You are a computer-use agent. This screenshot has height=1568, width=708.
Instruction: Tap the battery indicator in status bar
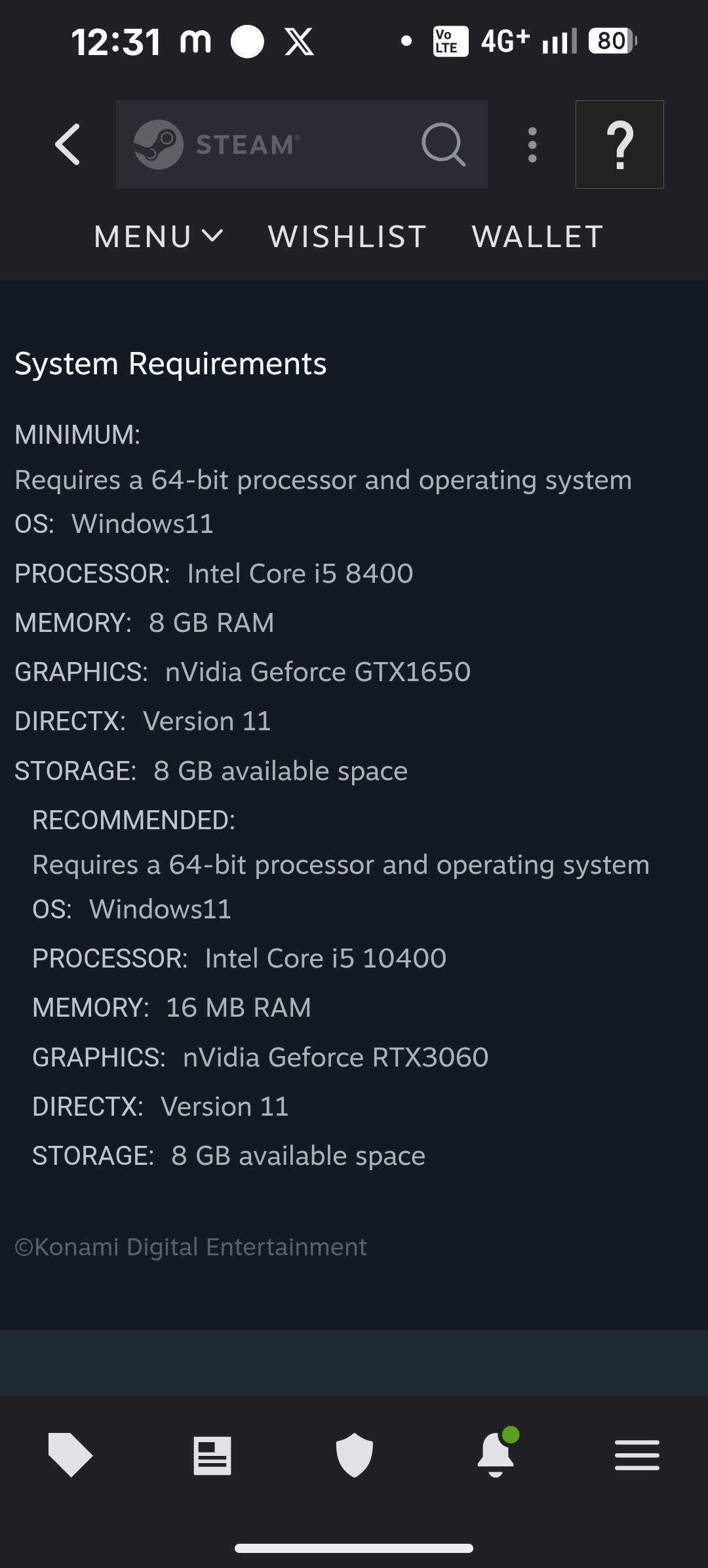(x=612, y=41)
